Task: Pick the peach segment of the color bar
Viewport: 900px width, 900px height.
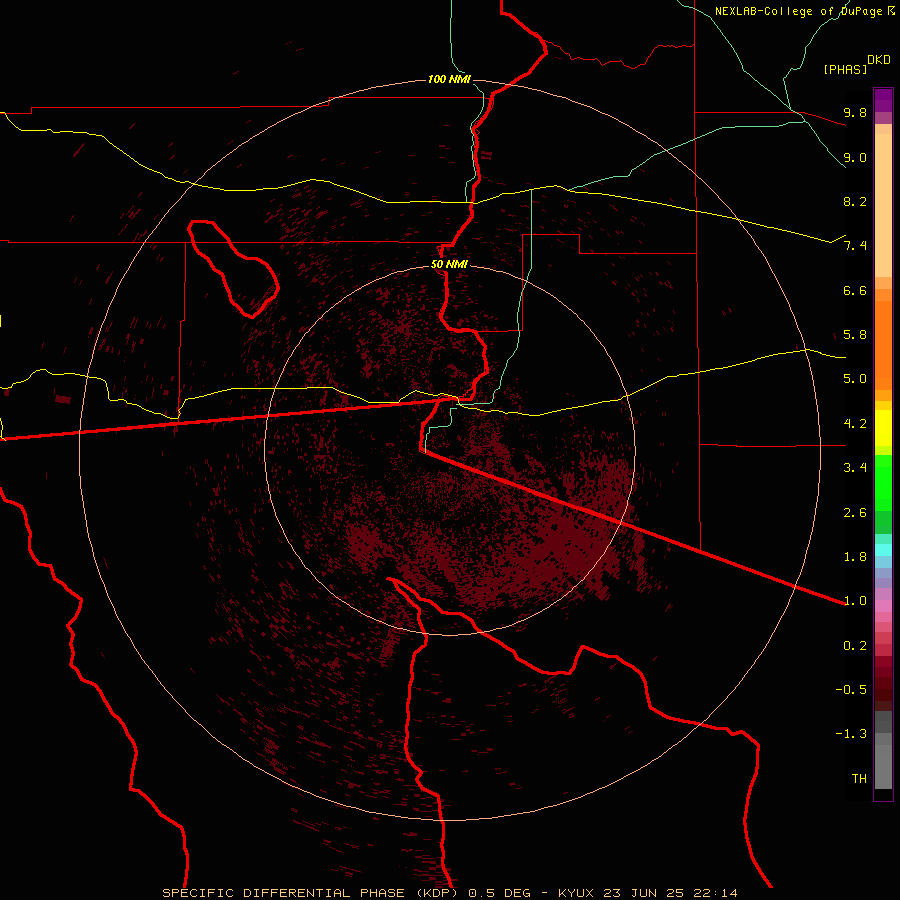Action: 883,205
